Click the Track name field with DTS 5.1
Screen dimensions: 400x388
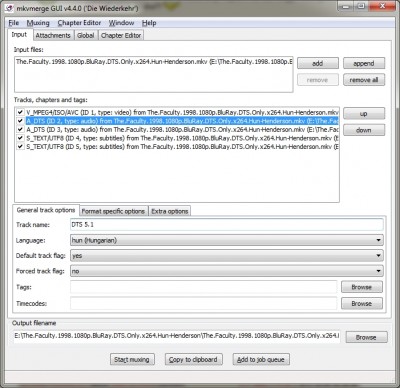[227, 225]
